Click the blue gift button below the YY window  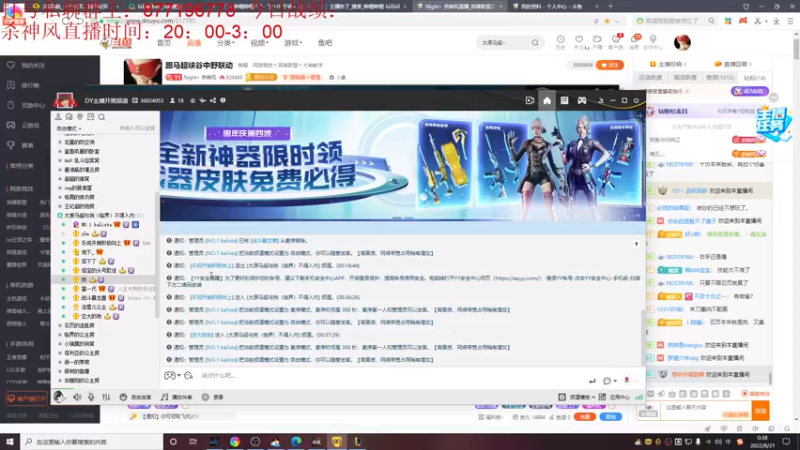611,417
